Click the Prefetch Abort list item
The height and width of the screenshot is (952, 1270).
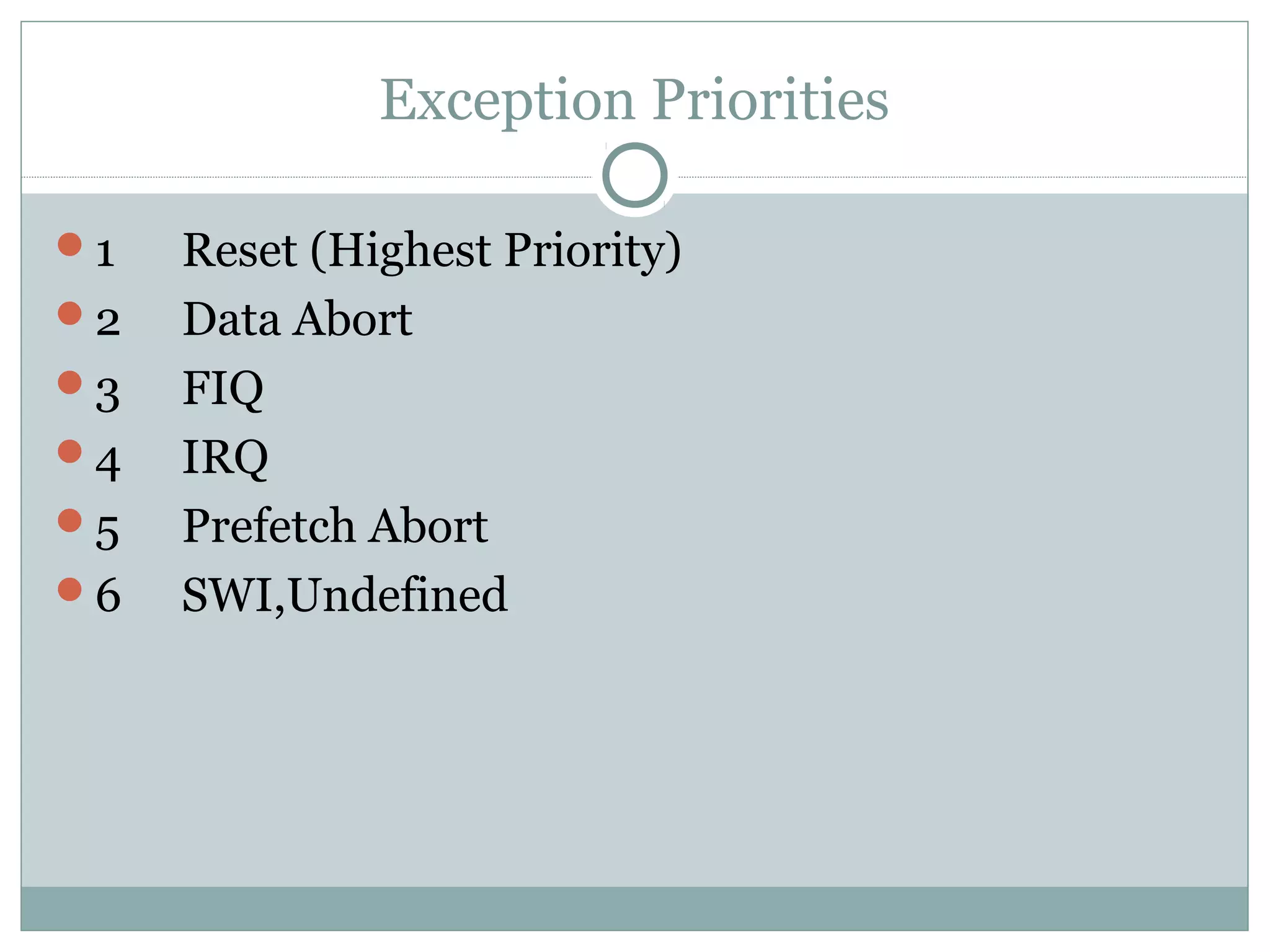click(x=335, y=526)
